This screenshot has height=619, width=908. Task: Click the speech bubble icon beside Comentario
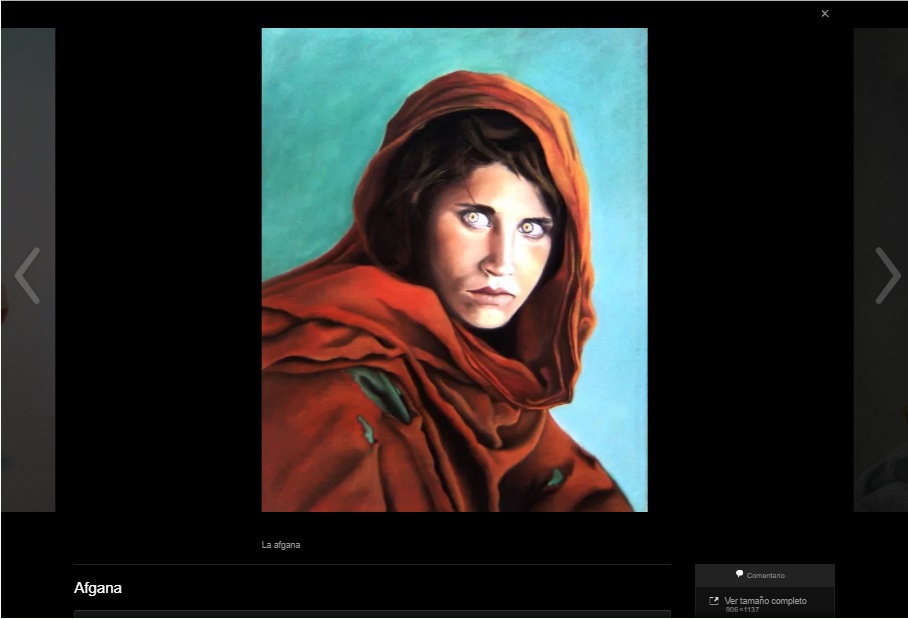740,574
